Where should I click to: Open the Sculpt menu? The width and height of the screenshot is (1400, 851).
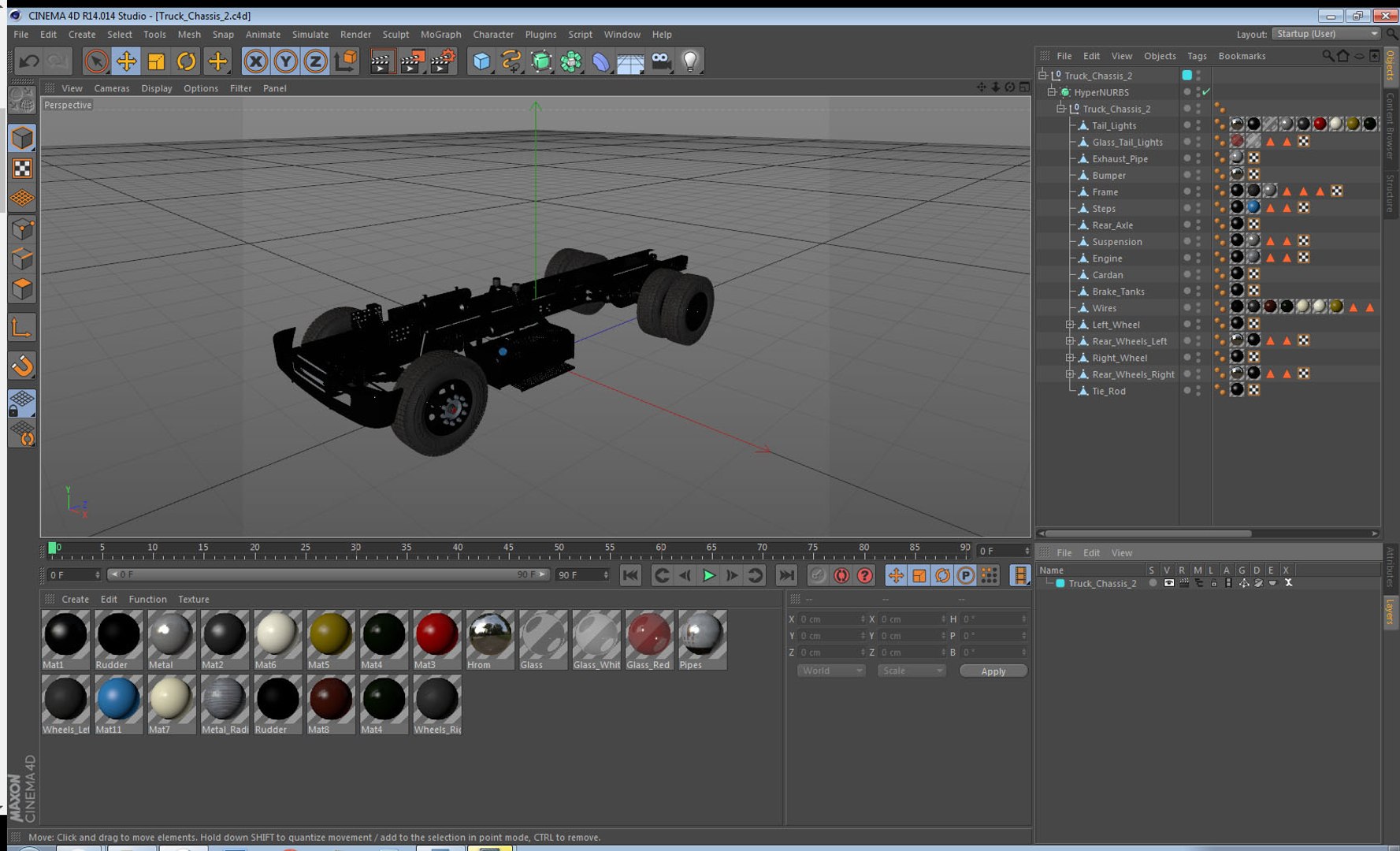(x=395, y=35)
